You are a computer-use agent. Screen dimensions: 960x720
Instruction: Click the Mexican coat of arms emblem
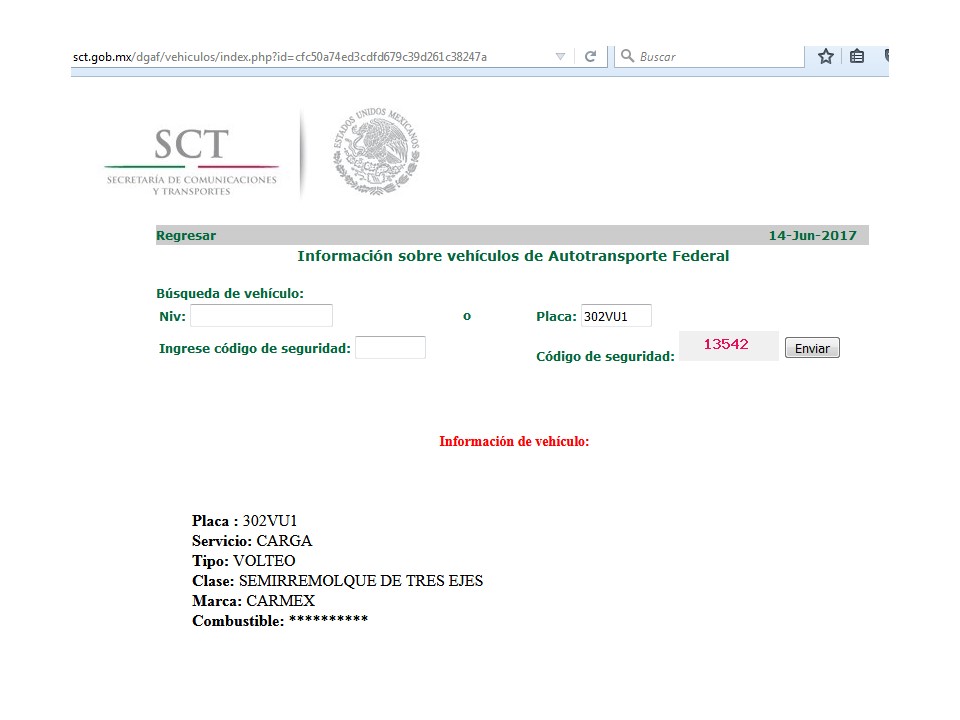click(x=376, y=152)
